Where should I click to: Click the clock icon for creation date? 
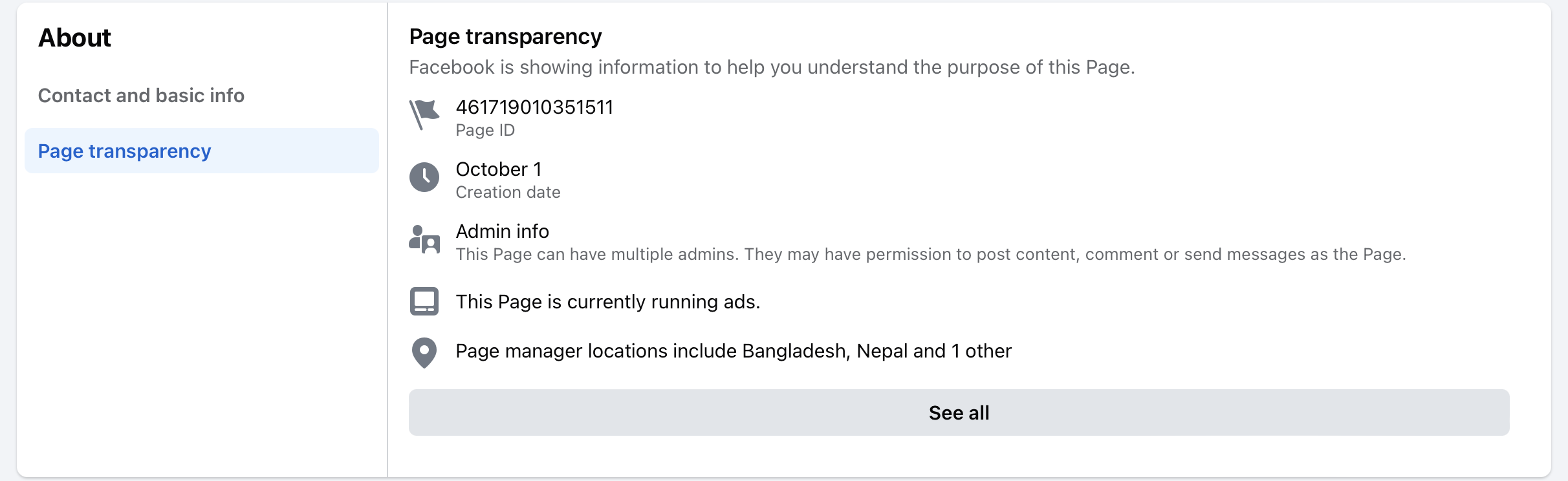[x=424, y=177]
